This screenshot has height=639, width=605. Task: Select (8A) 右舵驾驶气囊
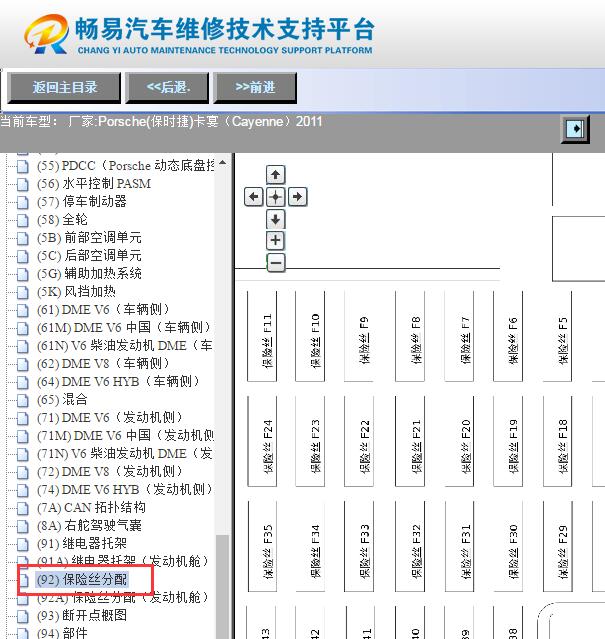[x=89, y=525]
